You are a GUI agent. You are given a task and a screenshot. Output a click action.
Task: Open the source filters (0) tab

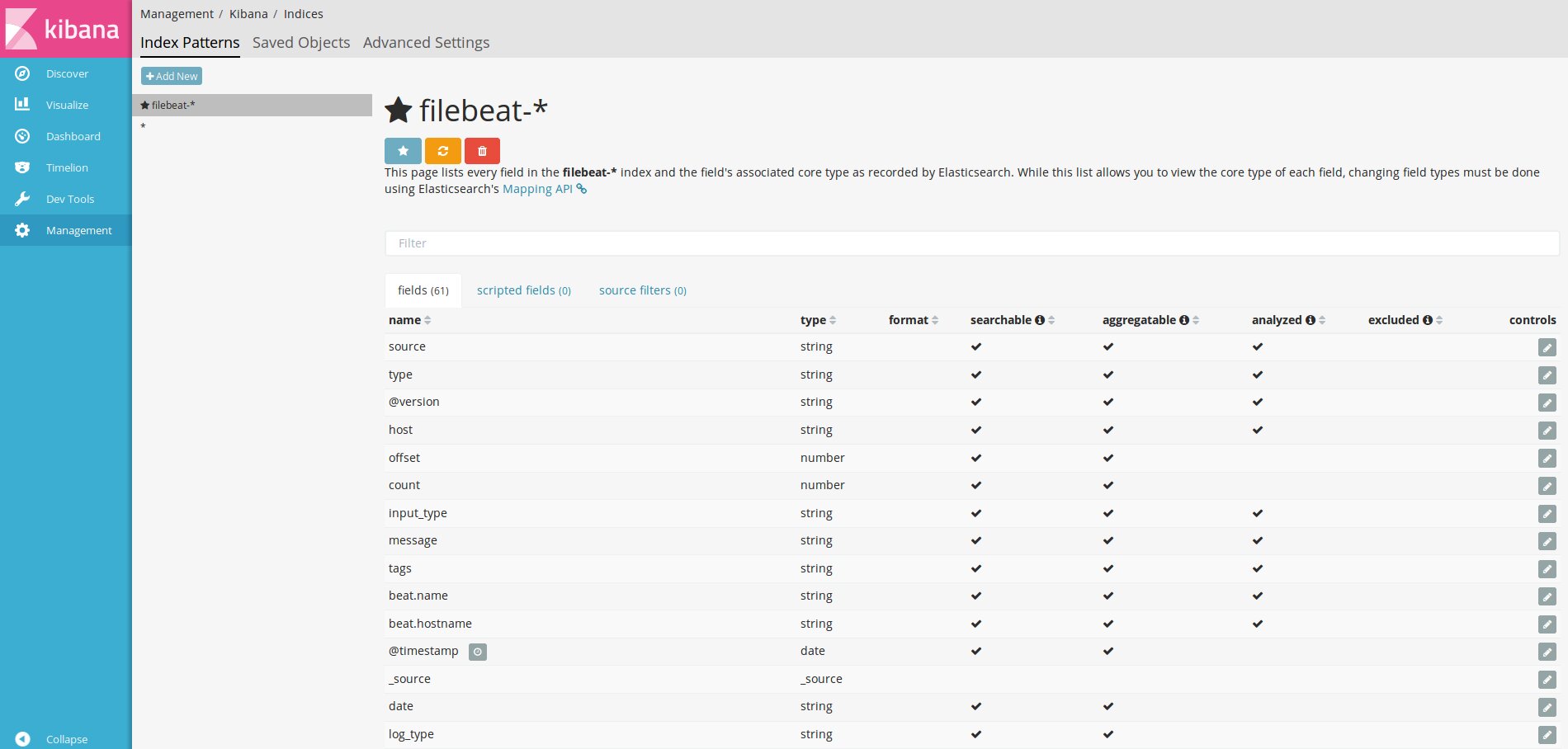click(x=643, y=290)
